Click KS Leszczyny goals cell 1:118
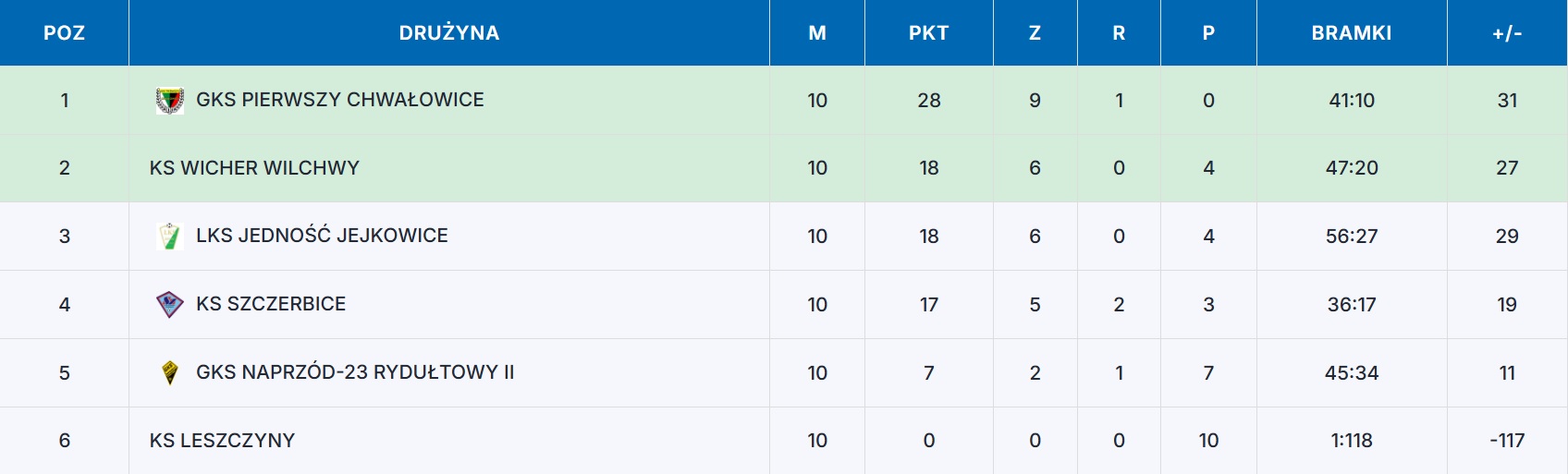 click(x=1351, y=441)
